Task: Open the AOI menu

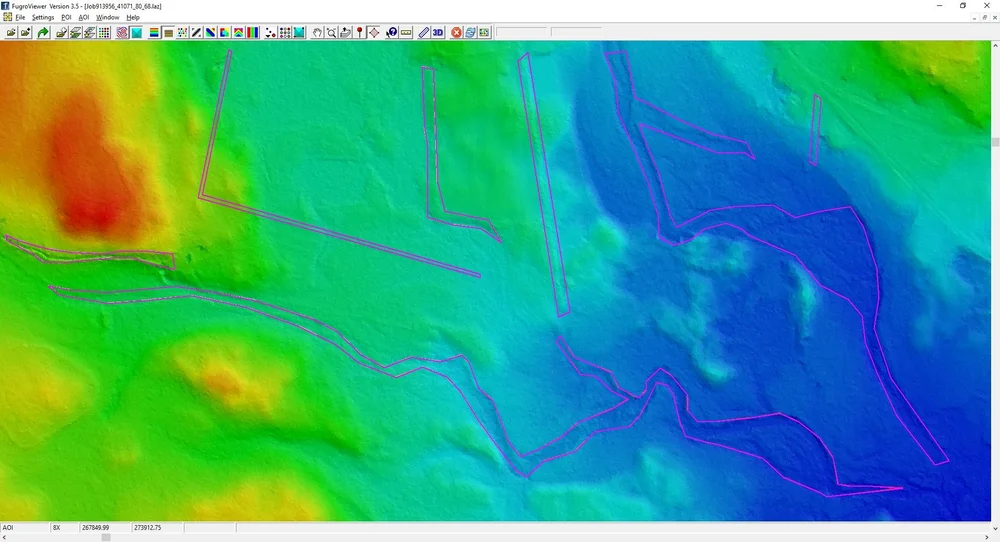Action: point(84,18)
